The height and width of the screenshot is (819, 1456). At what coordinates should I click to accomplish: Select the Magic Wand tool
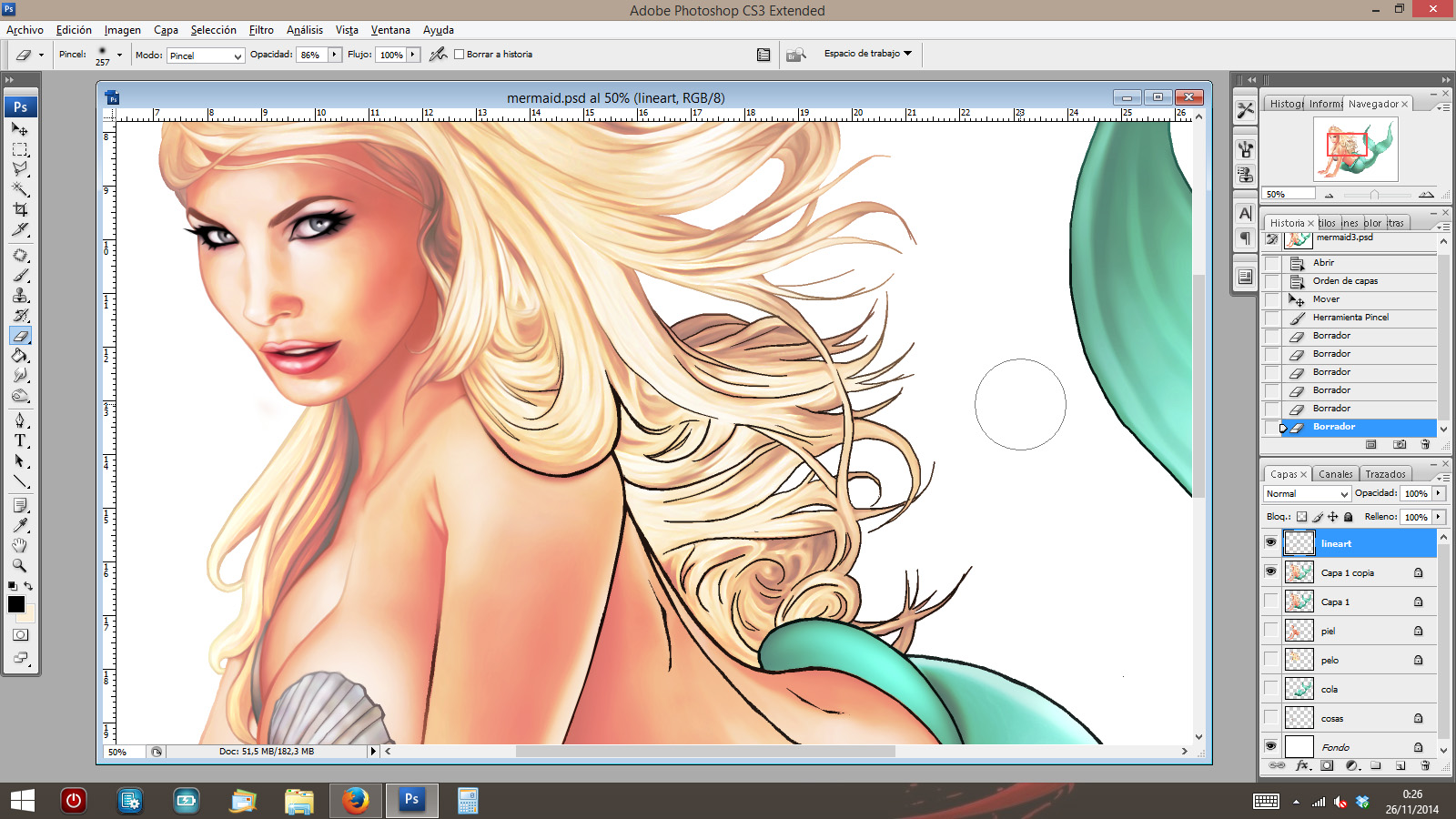[x=20, y=189]
